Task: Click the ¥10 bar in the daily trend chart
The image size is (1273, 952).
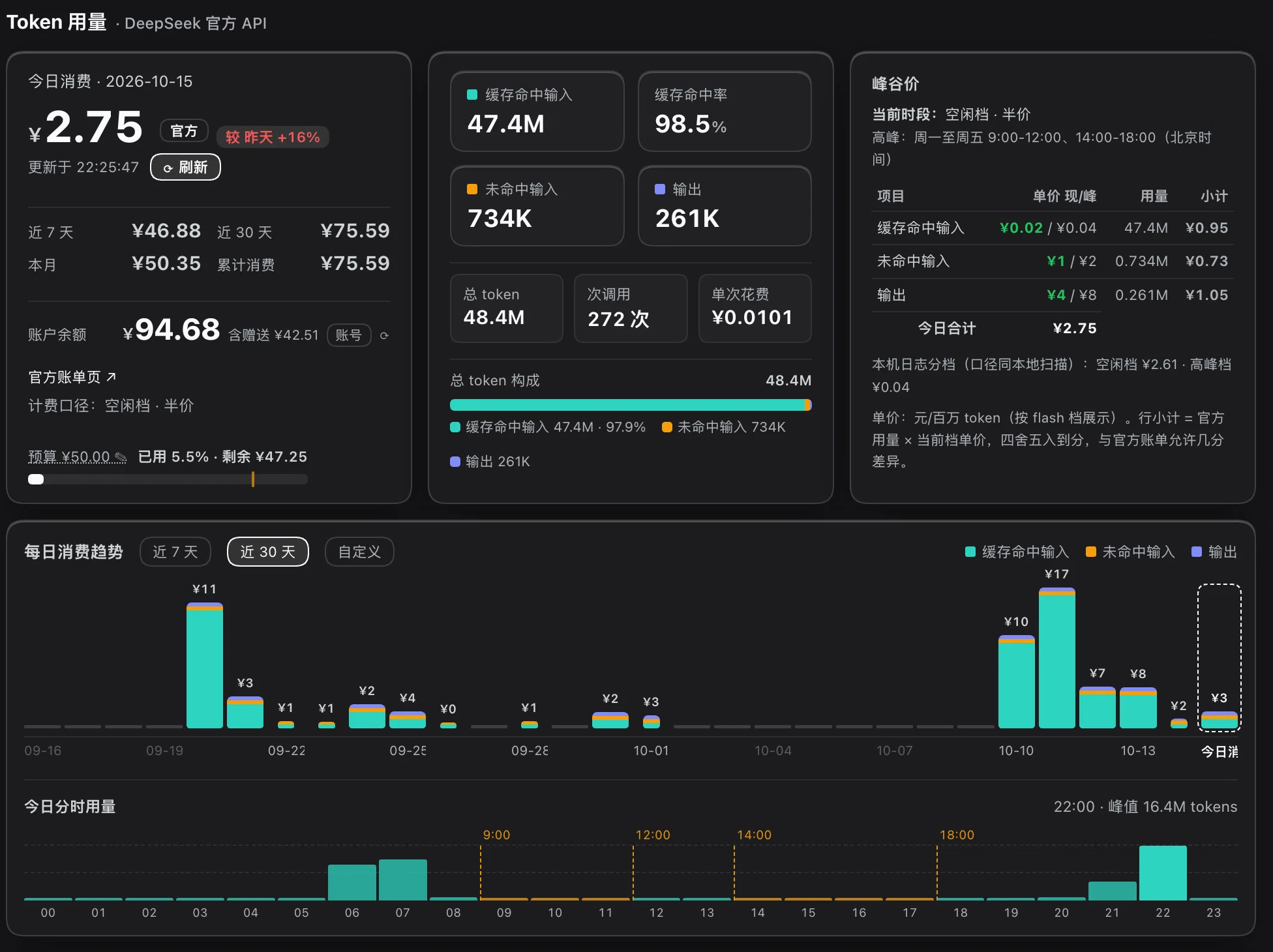Action: pyautogui.click(x=1017, y=681)
